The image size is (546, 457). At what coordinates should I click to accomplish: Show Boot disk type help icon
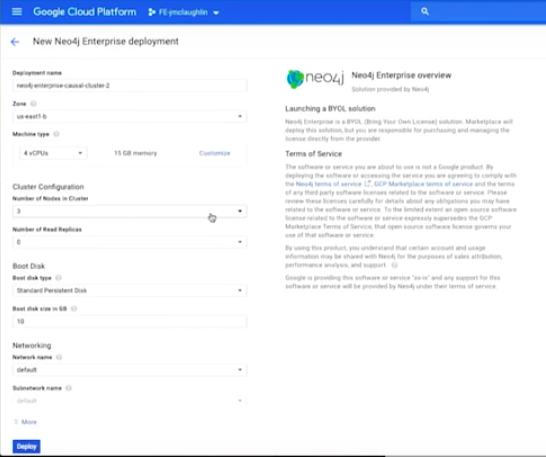[x=58, y=278]
